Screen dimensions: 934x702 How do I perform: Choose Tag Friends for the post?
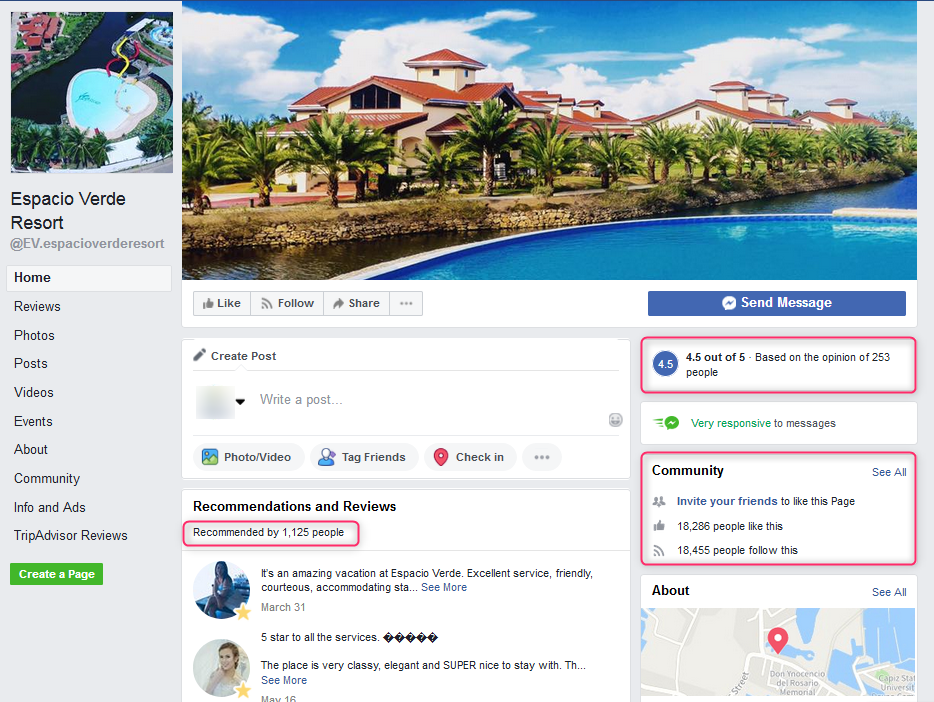pyautogui.click(x=364, y=457)
